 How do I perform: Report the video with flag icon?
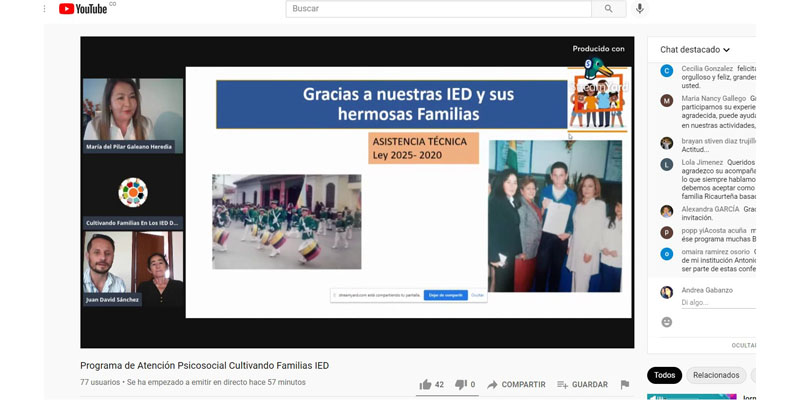pos(624,385)
